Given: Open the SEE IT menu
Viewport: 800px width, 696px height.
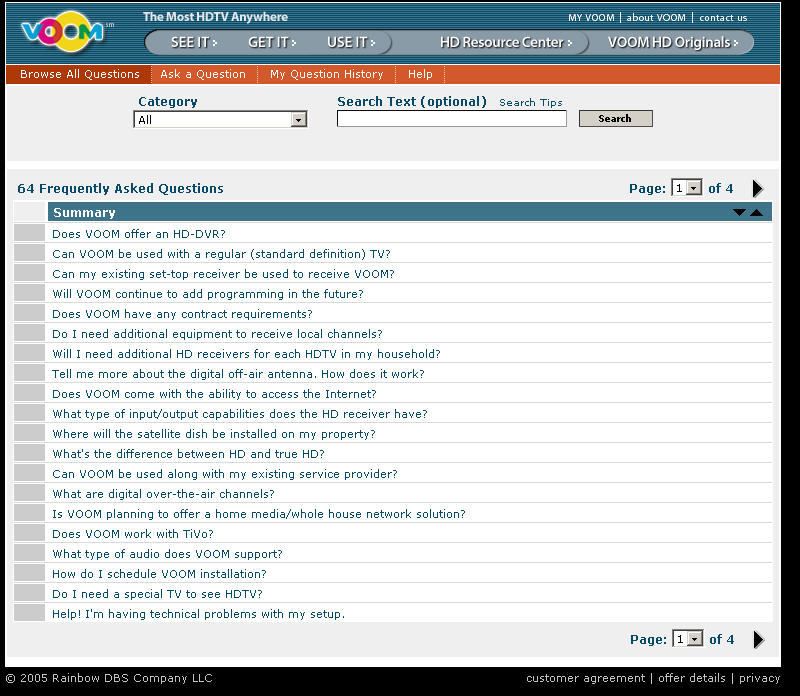Looking at the screenshot, I should click(x=194, y=42).
